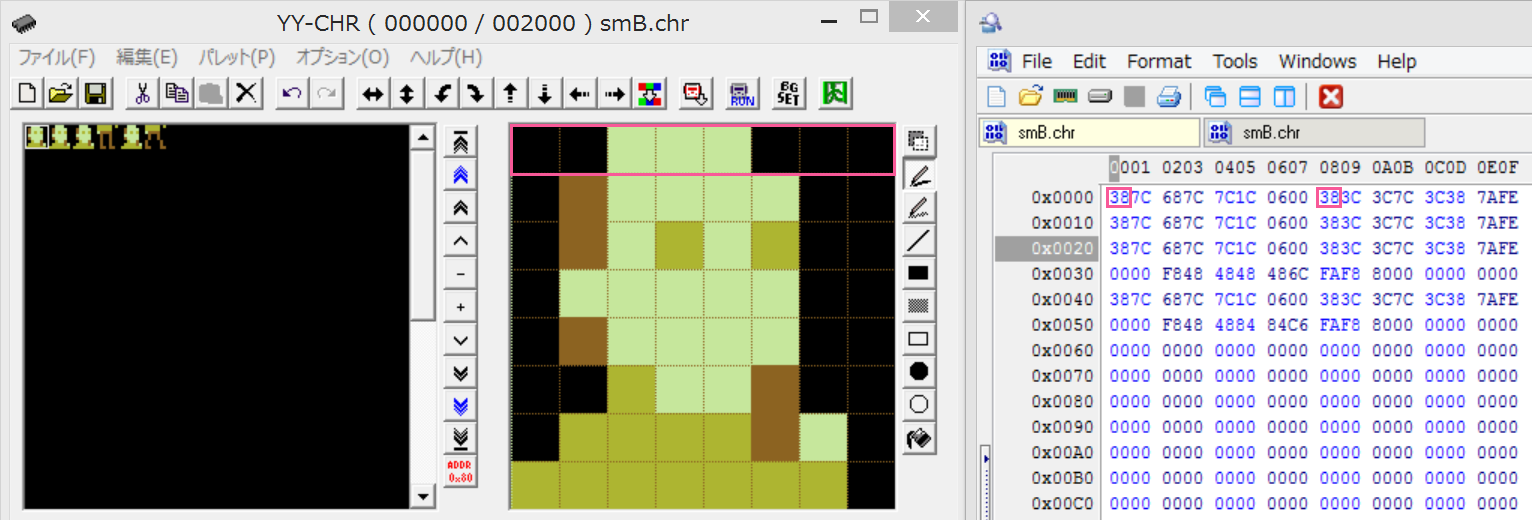Select the filled ellipse tool

(918, 372)
